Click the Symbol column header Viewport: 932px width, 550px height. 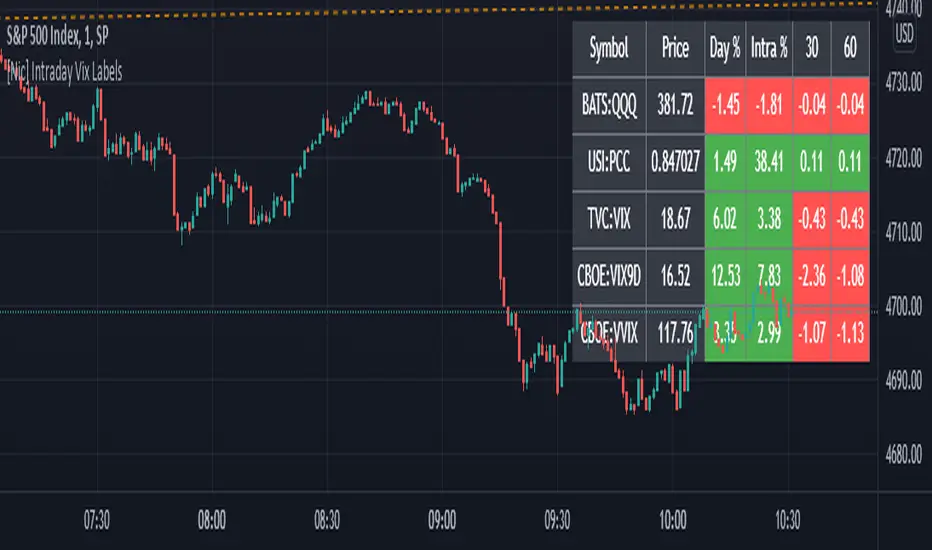(609, 47)
